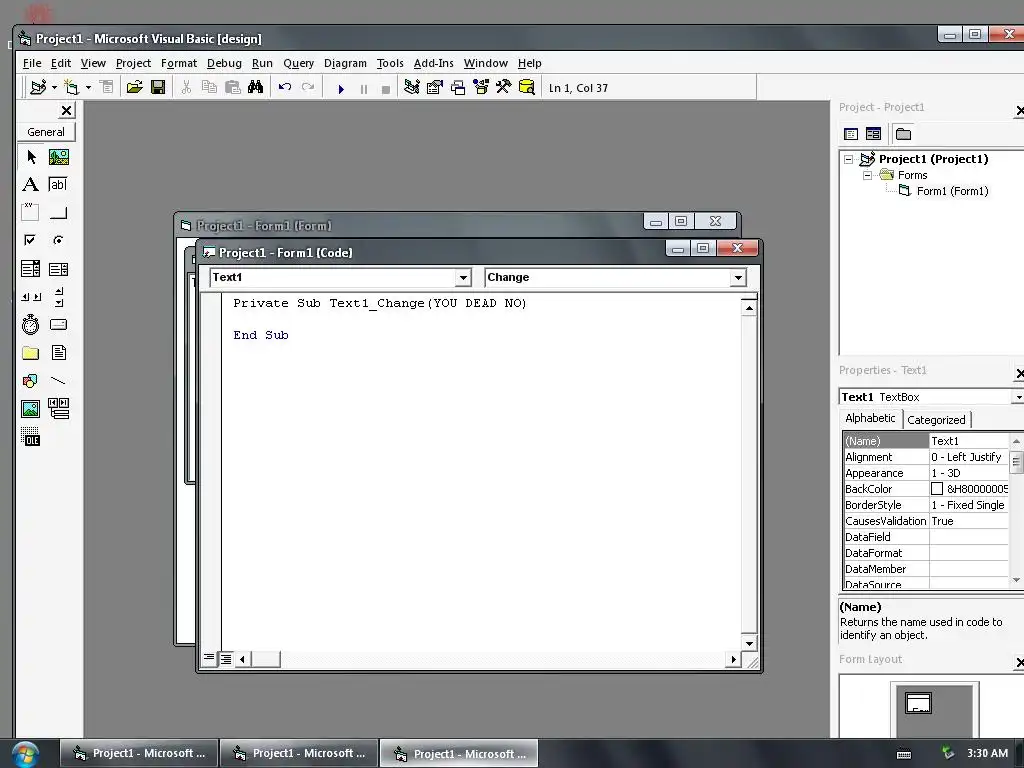Select the OLE container tool
The height and width of the screenshot is (768, 1024).
tap(31, 436)
